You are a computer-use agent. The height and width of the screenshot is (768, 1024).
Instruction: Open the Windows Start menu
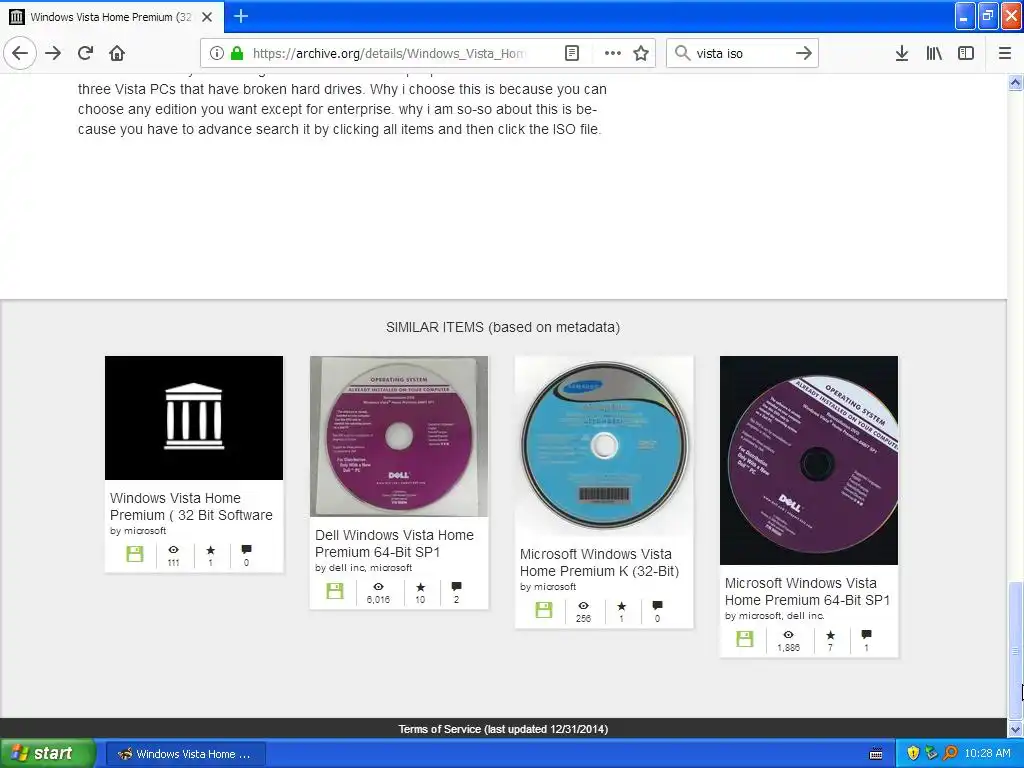(48, 753)
